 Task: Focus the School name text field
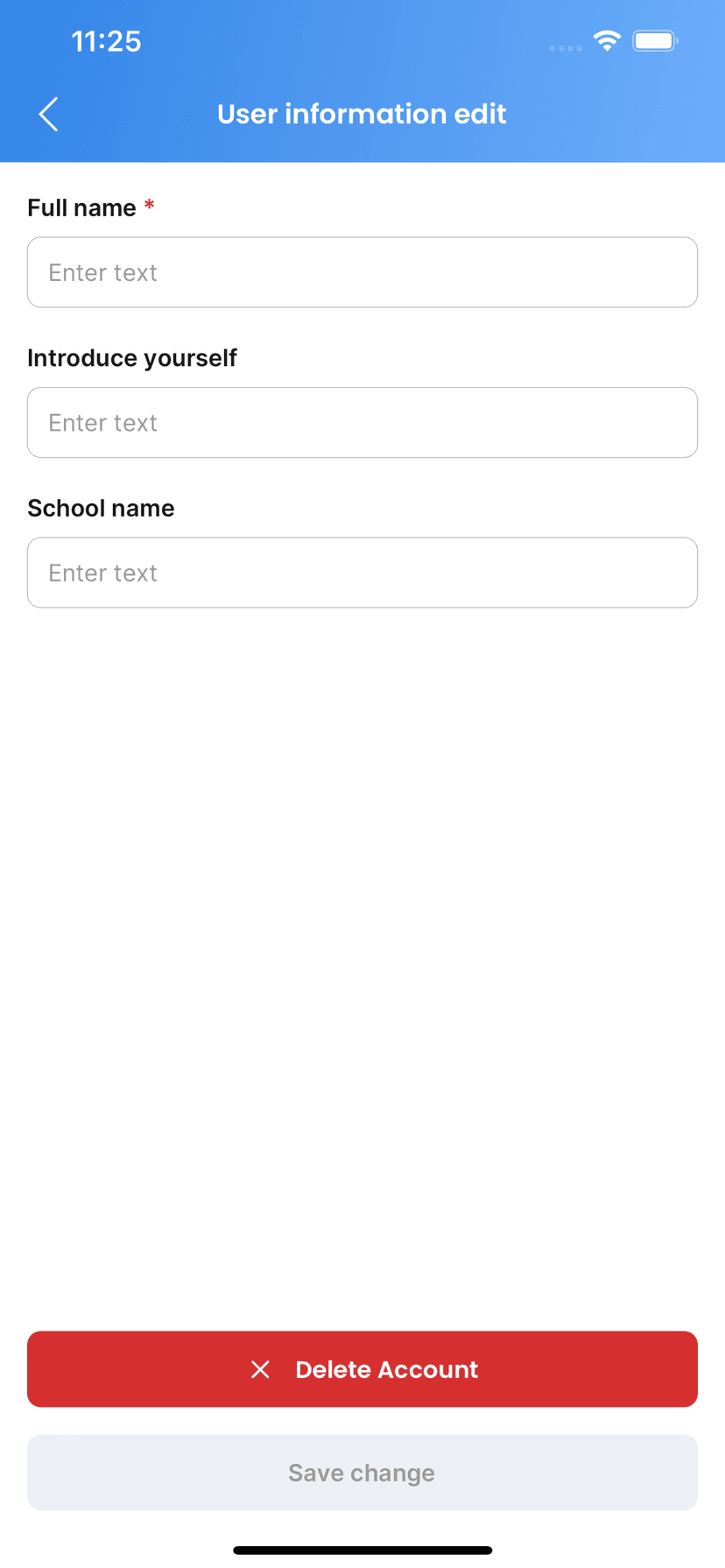coord(362,573)
